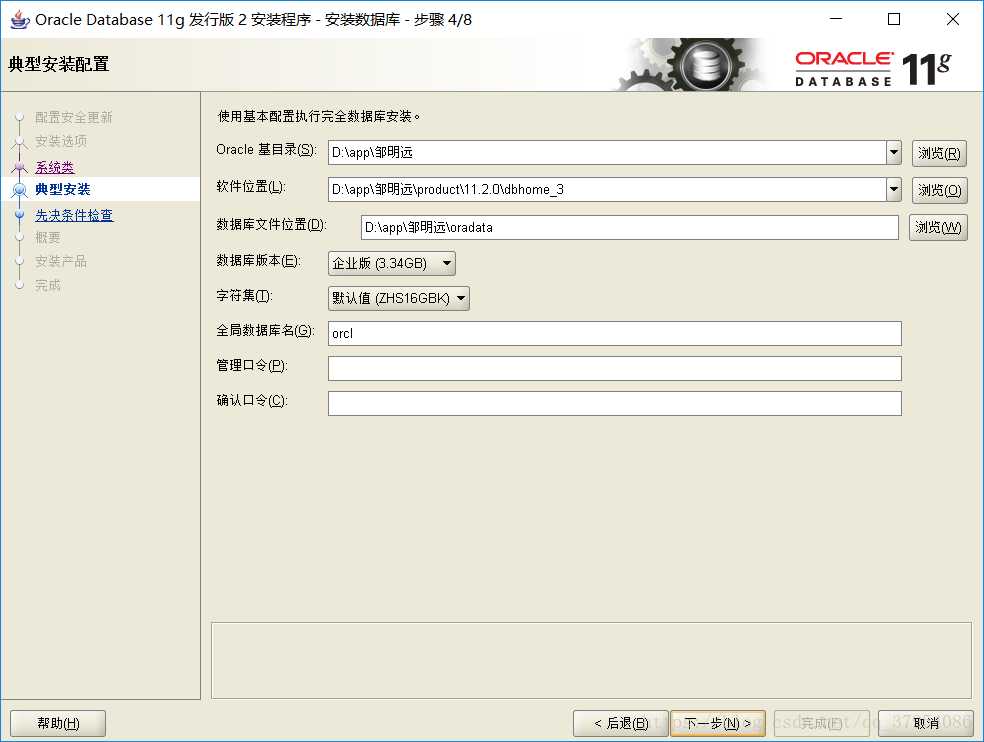Click the 典型安装配置 page heading
Screen dimensions: 984x742
pyautogui.click(x=59, y=64)
